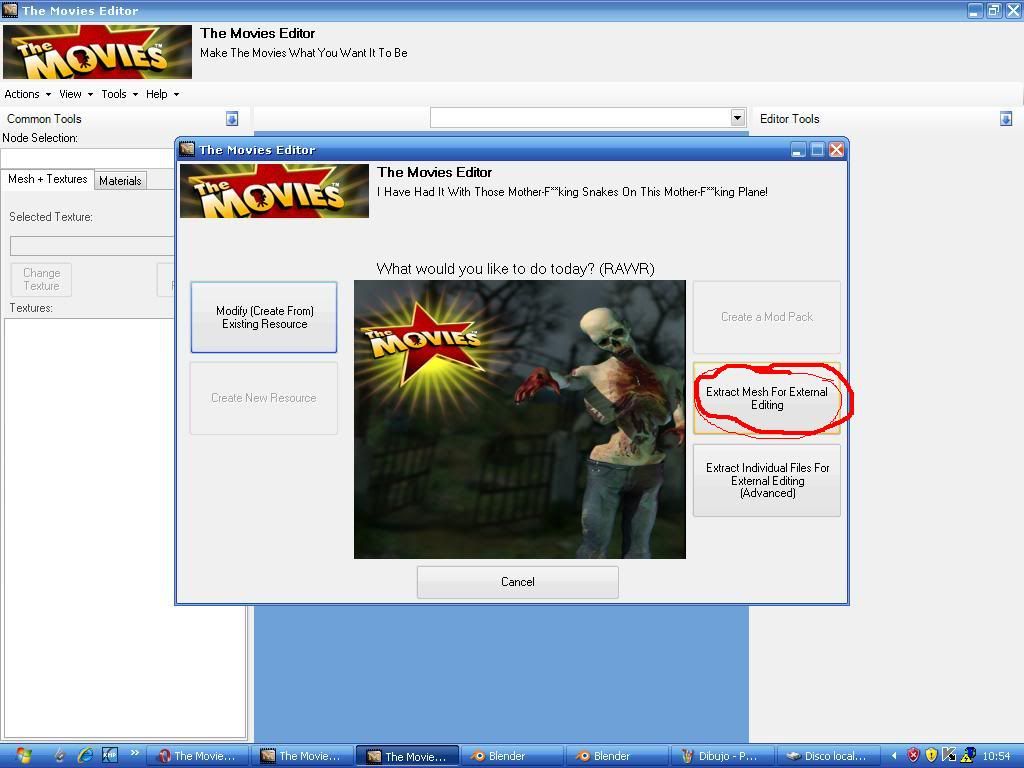Expand hidden system tray icons arrow
Screen dimensions: 1024x768
[x=894, y=756]
